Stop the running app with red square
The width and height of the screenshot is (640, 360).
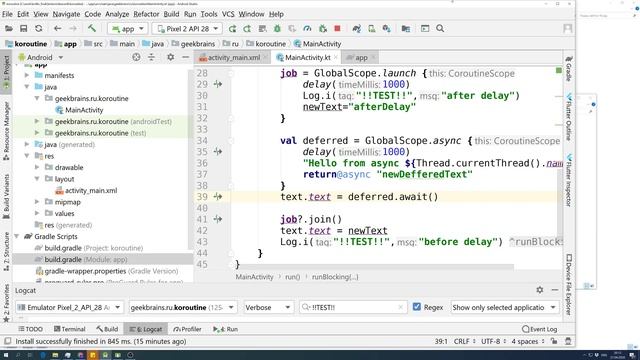(x=337, y=29)
